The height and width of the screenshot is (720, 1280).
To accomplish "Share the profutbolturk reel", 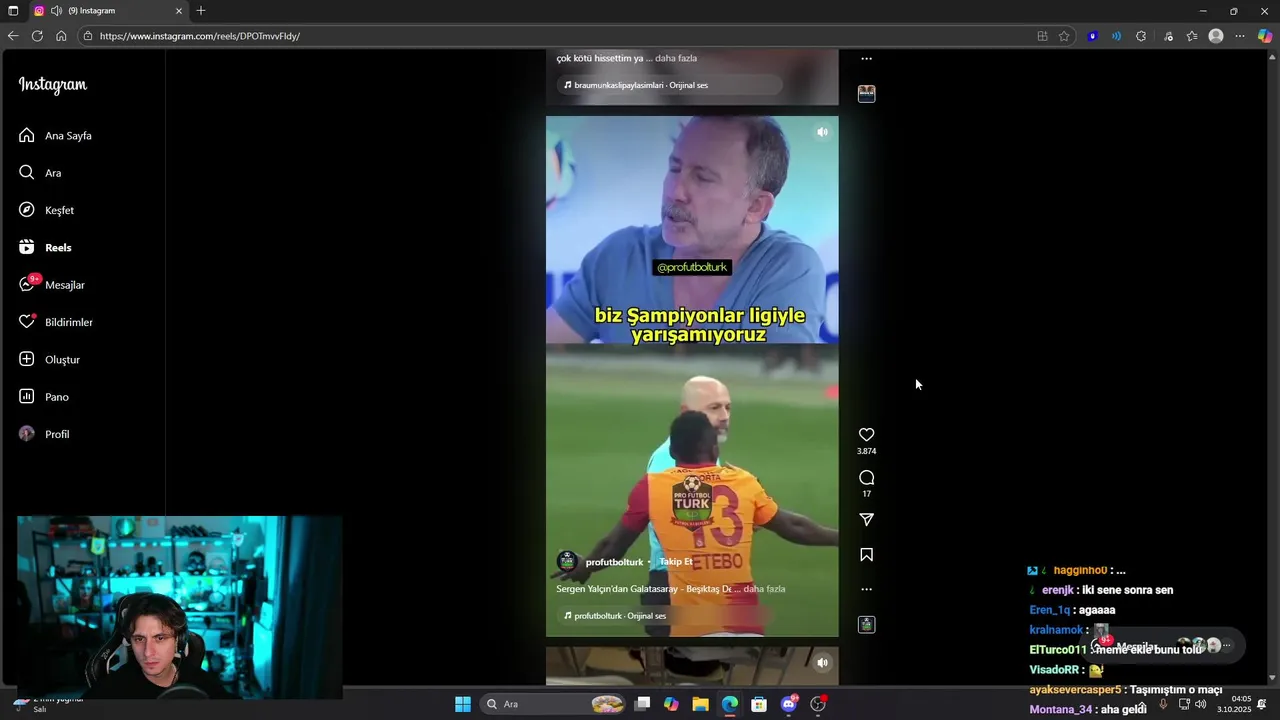I will [866, 520].
